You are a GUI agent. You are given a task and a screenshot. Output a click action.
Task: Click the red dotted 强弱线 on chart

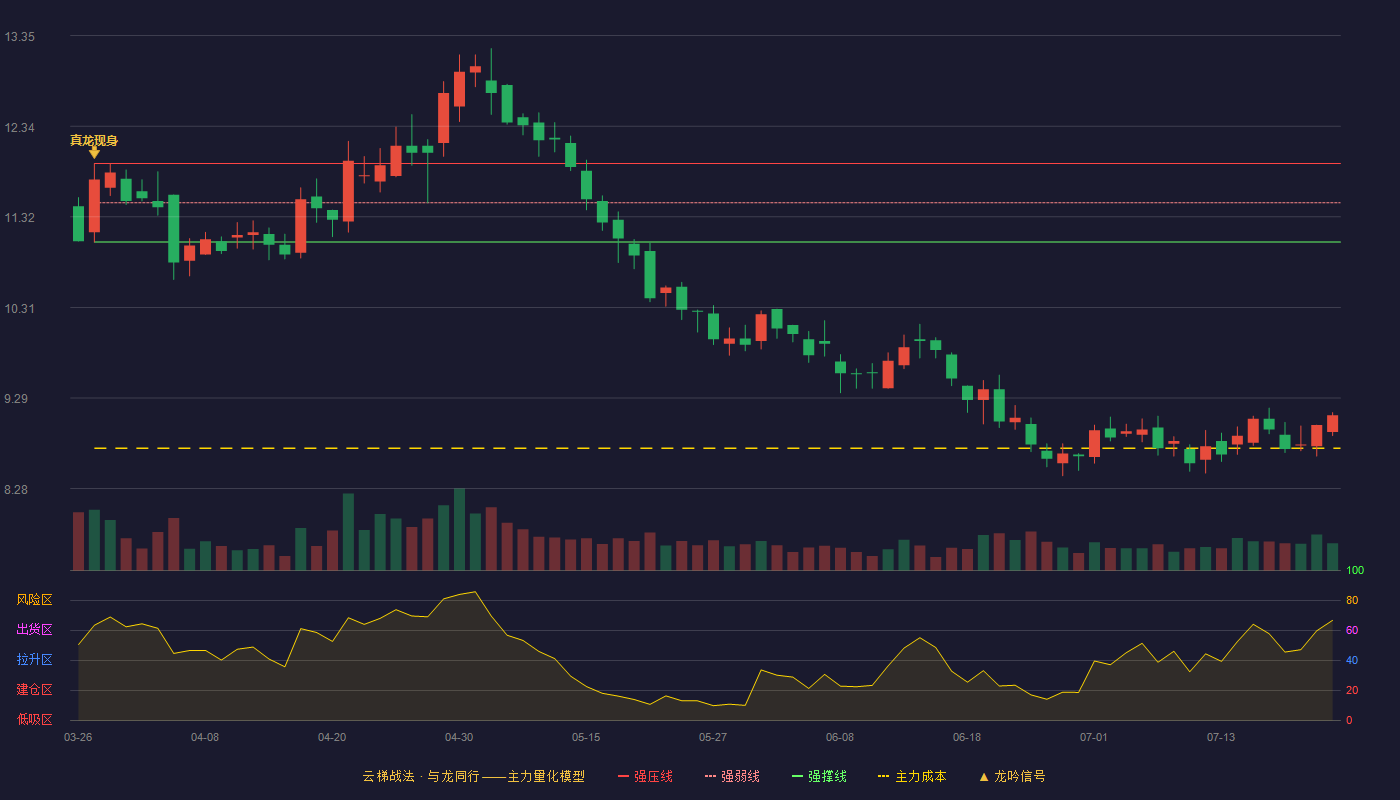tap(717, 203)
